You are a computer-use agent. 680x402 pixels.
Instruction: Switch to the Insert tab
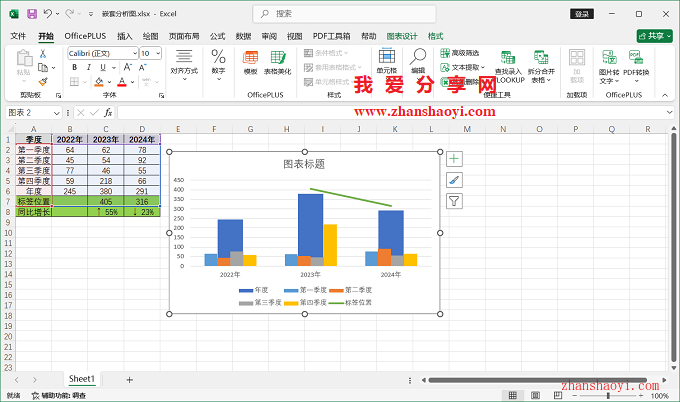tap(124, 36)
